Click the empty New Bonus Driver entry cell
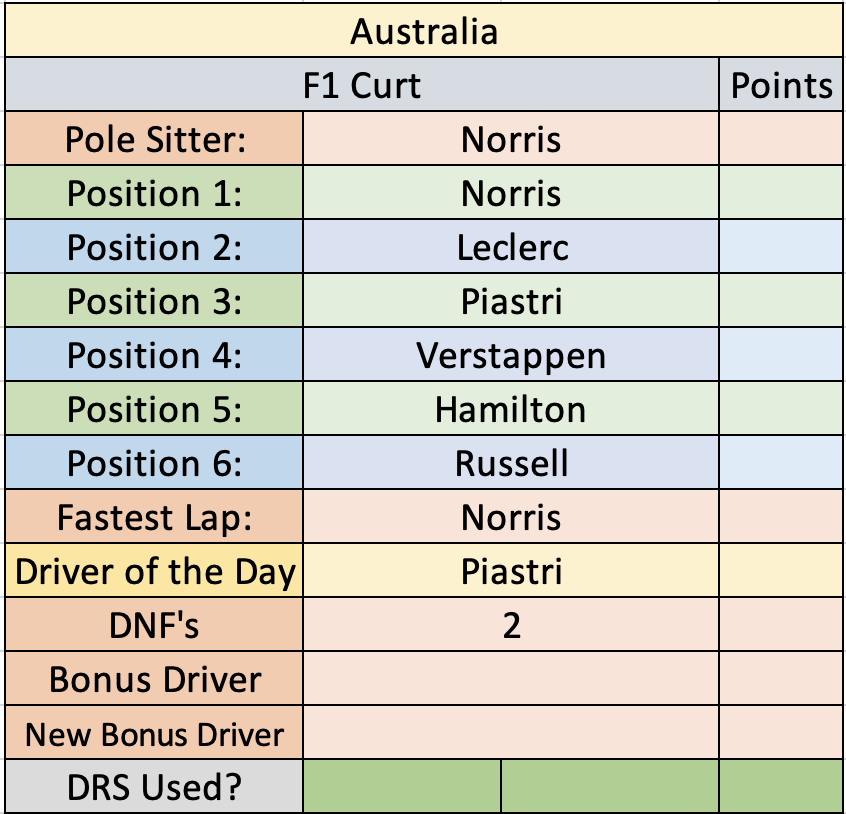Screen dimensions: 846x814 point(511,732)
